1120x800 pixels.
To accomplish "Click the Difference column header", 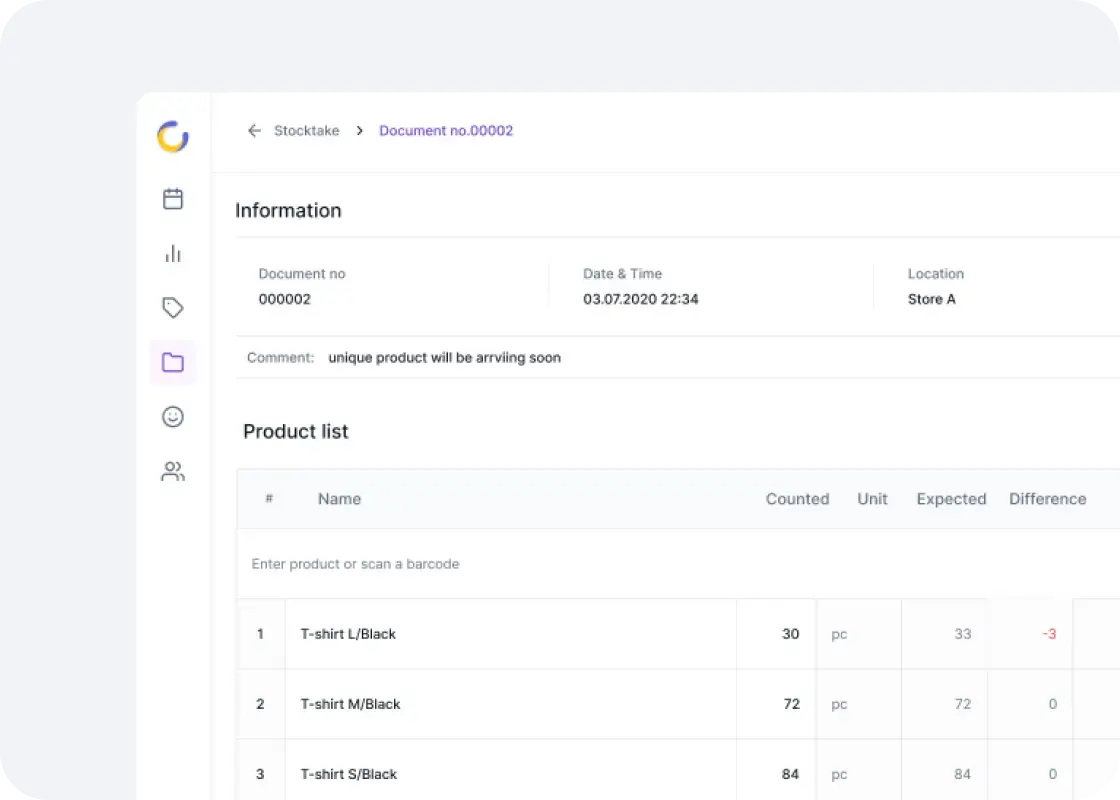I will click(1047, 499).
